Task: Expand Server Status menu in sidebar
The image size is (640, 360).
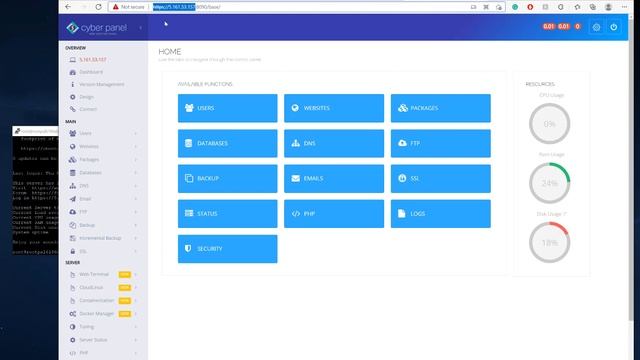Action: (102, 340)
